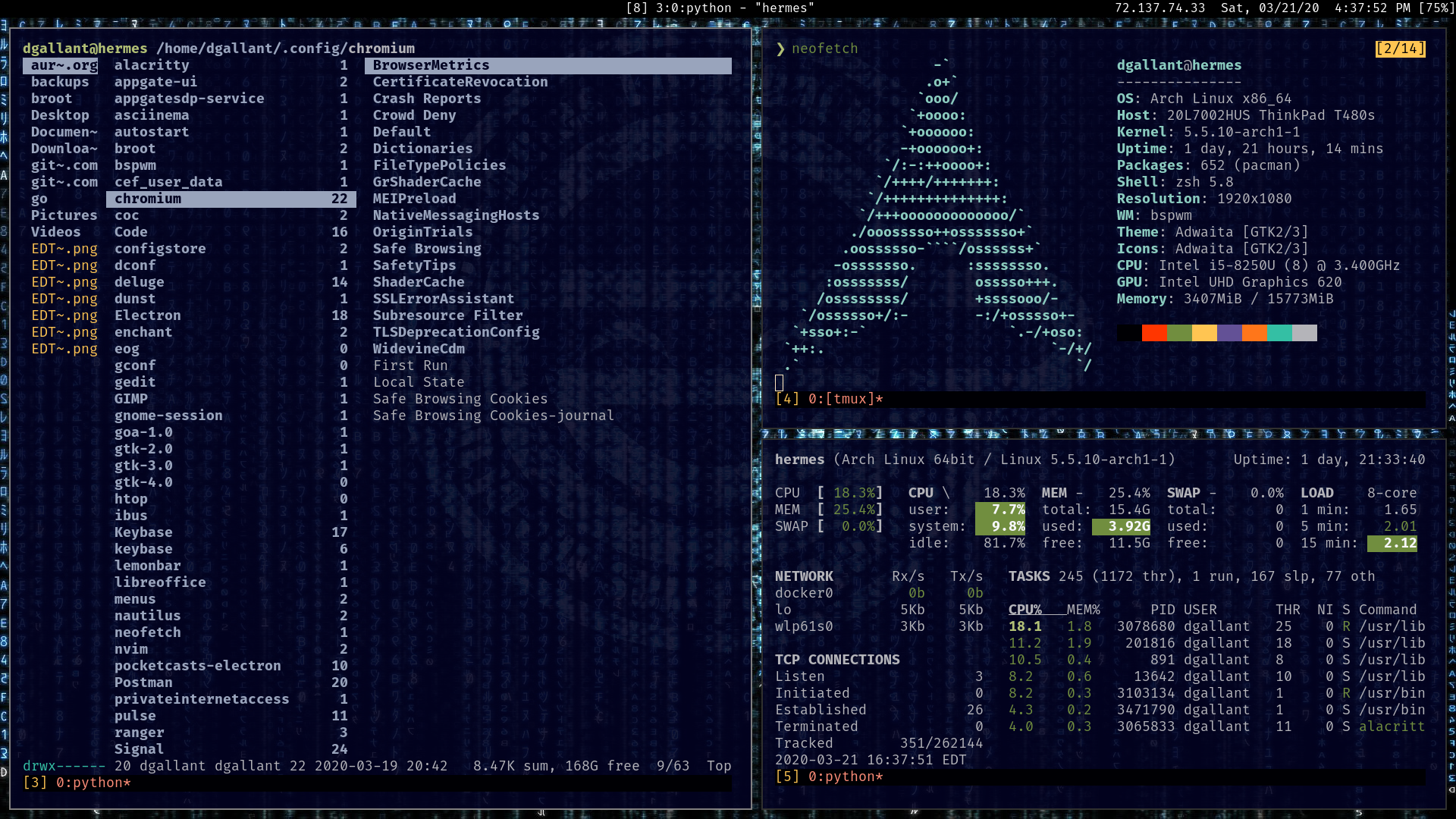Select 'backups' in ranger parent column
1456x819 pixels.
60,83
